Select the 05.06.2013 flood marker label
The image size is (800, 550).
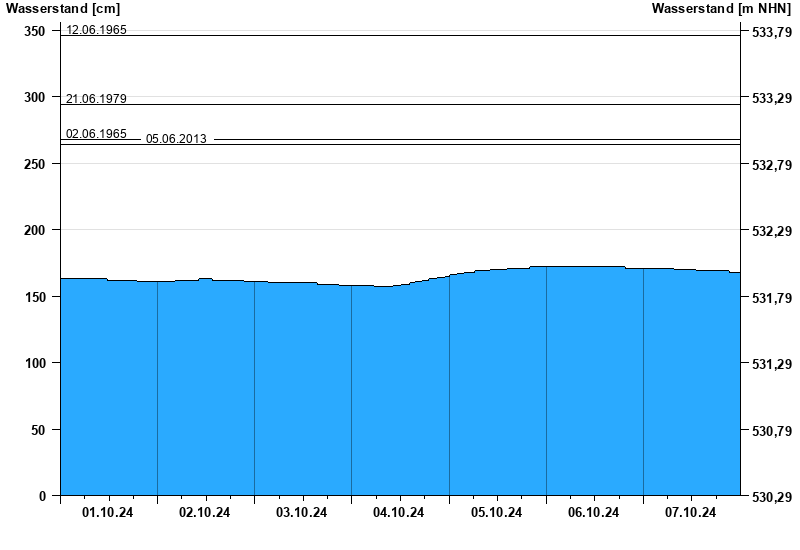[x=176, y=139]
